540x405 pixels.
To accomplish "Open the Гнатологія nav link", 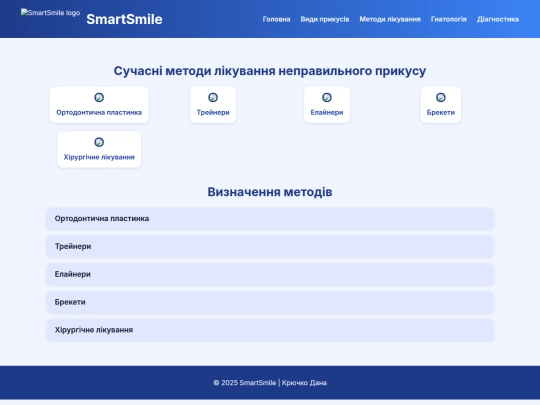I will [x=448, y=19].
